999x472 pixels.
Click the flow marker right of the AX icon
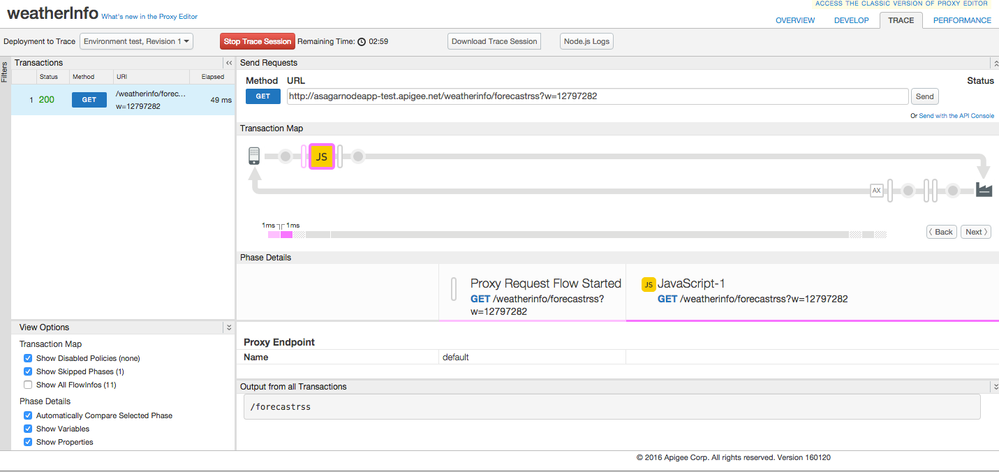[x=890, y=190]
